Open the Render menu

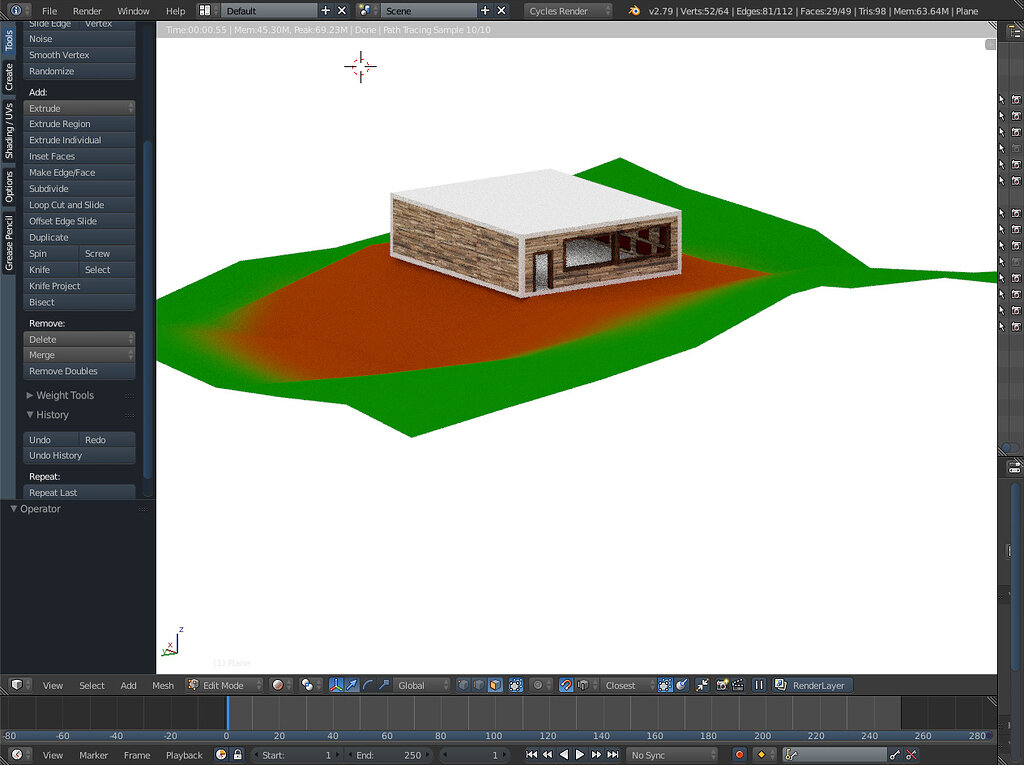coord(87,11)
